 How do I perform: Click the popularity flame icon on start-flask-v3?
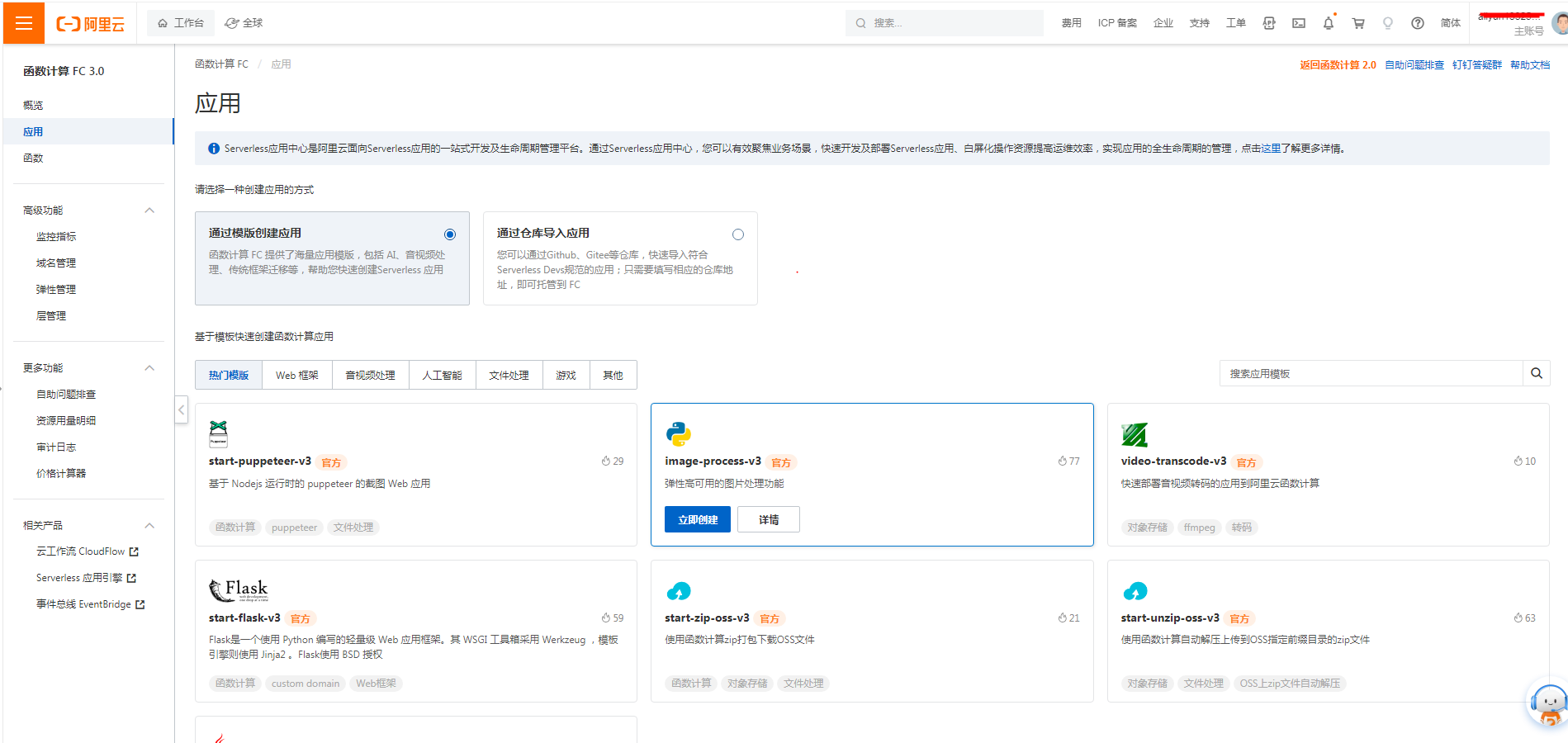(x=606, y=618)
